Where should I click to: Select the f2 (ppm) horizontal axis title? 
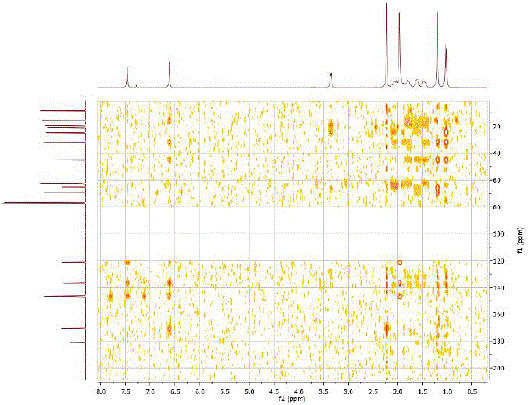coord(292,399)
